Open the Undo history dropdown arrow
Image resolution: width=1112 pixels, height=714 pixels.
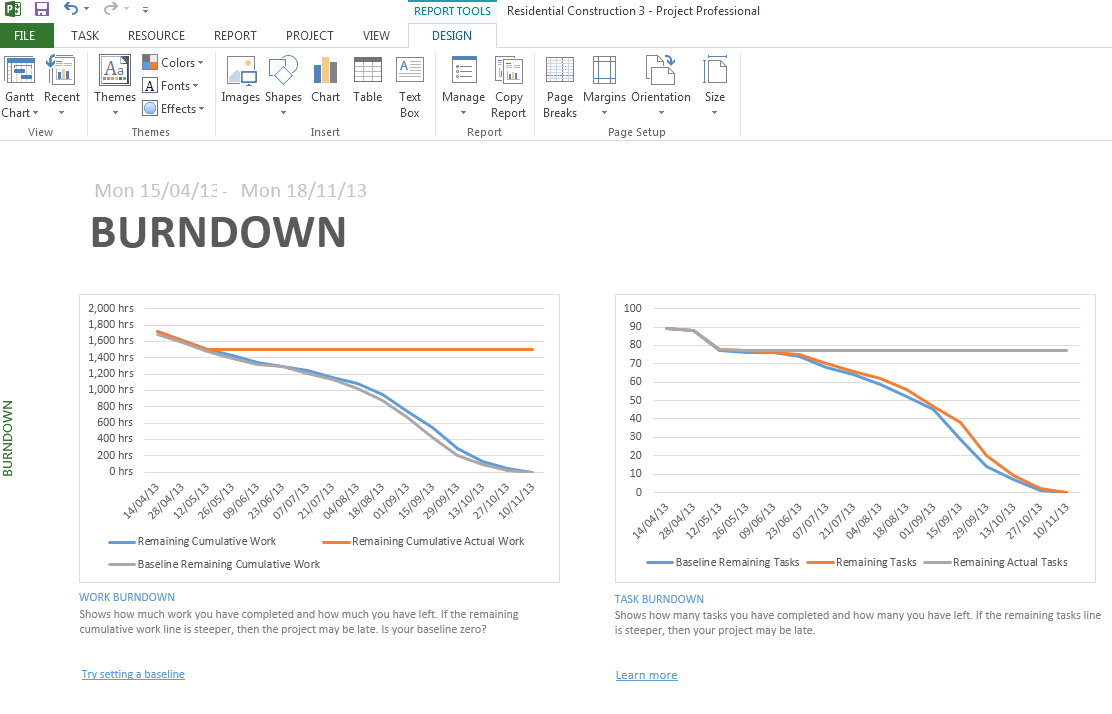[87, 9]
